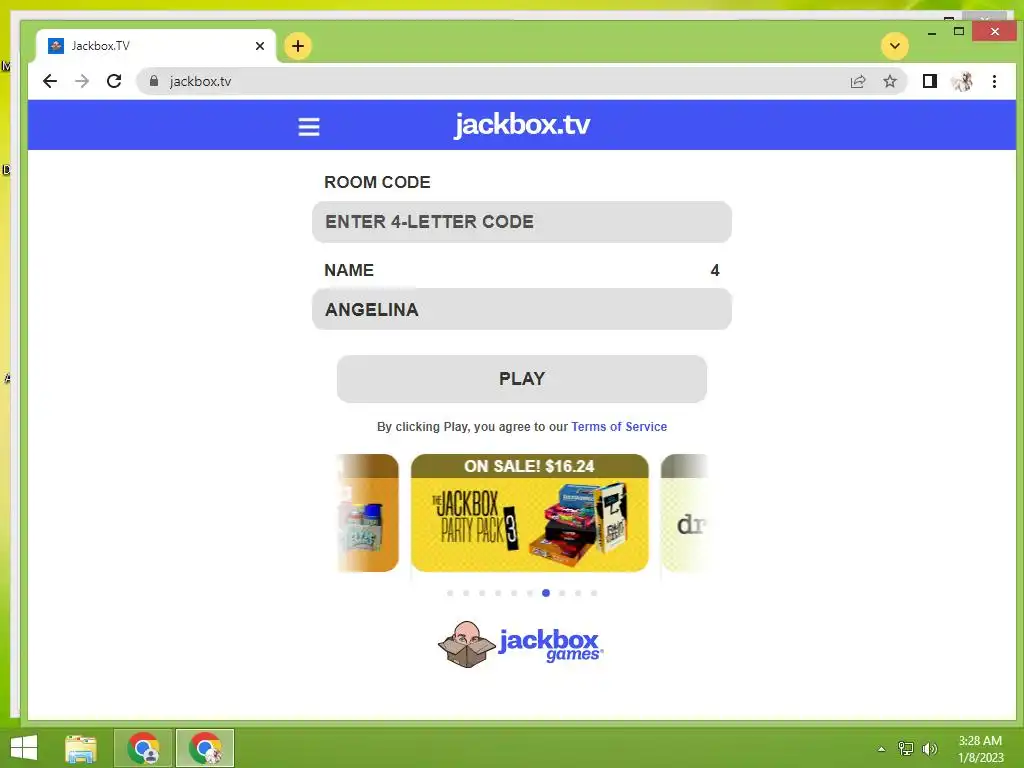Open the Chrome profile avatar
This screenshot has width=1024, height=768.
pyautogui.click(x=962, y=81)
